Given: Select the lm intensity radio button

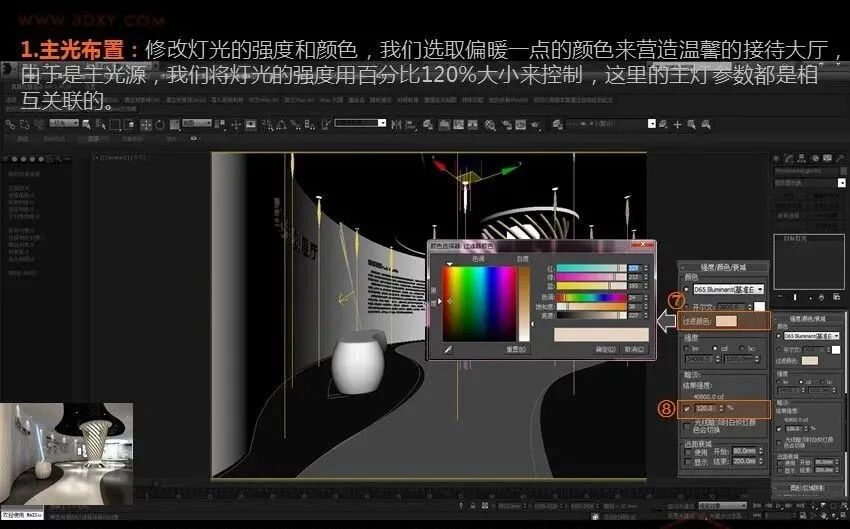Looking at the screenshot, I should pos(686,349).
